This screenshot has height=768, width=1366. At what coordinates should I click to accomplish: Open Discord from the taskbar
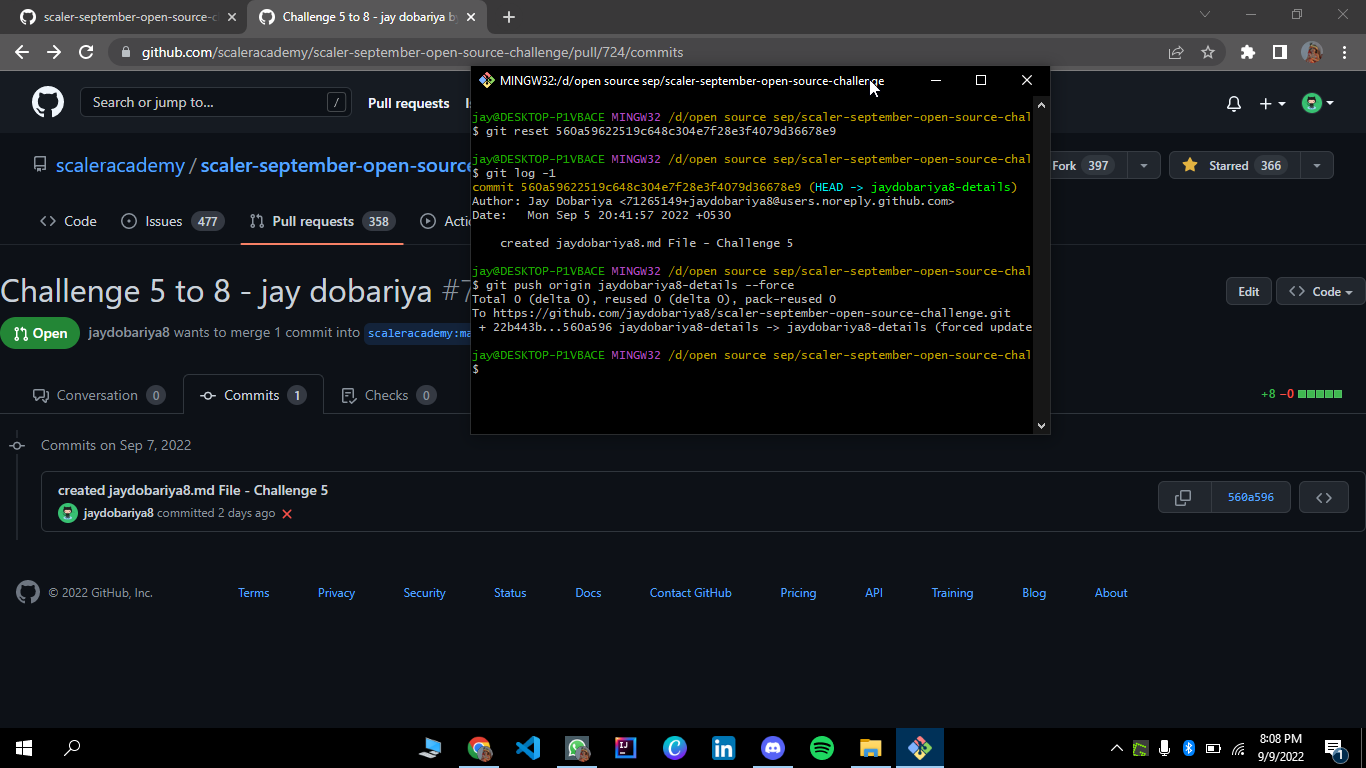(772, 748)
